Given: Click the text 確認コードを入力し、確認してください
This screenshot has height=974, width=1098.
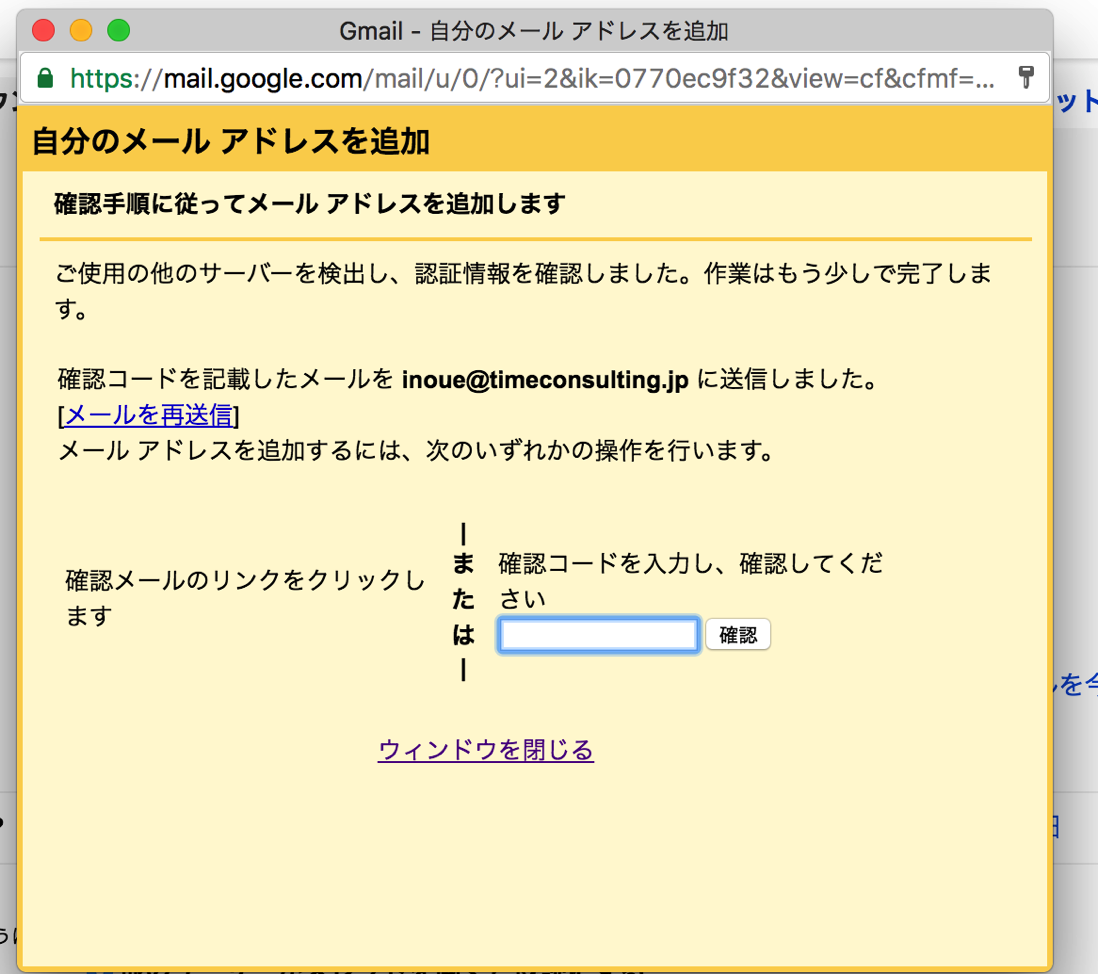Looking at the screenshot, I should [x=690, y=580].
